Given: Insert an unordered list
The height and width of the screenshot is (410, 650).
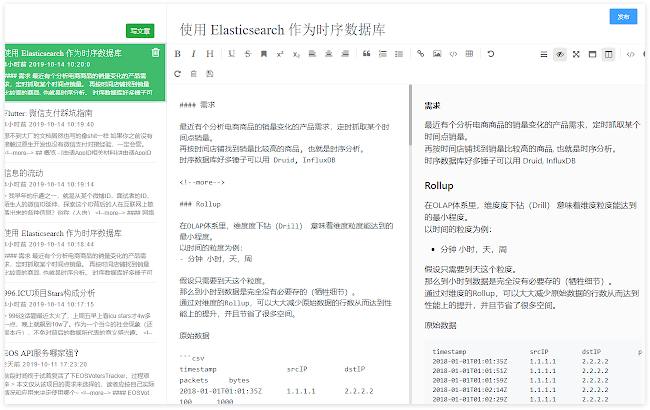Looking at the screenshot, I should pyautogui.click(x=399, y=54).
